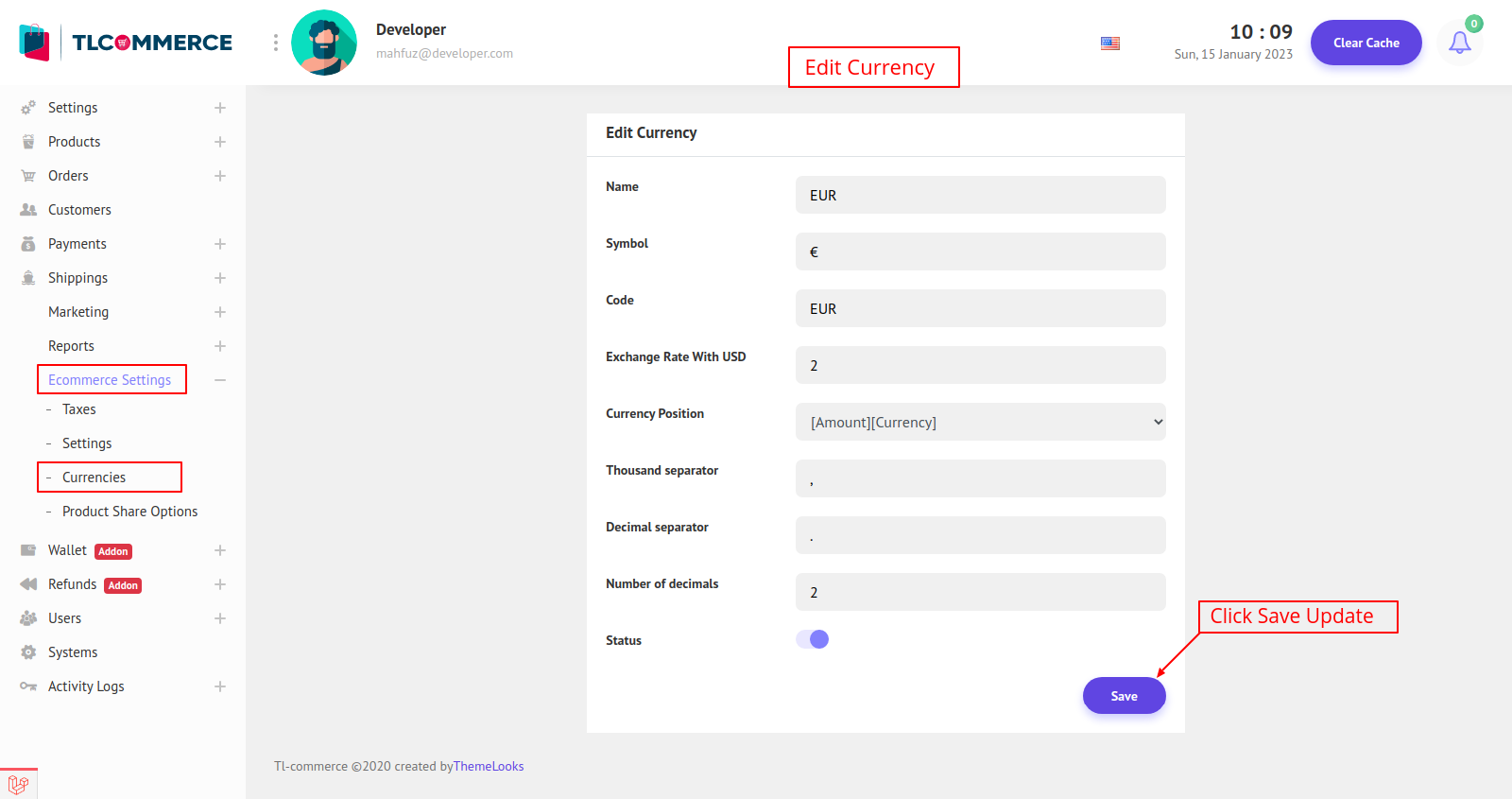The width and height of the screenshot is (1512, 799).
Task: Open the ThemeLooks footer link
Action: [489, 767]
